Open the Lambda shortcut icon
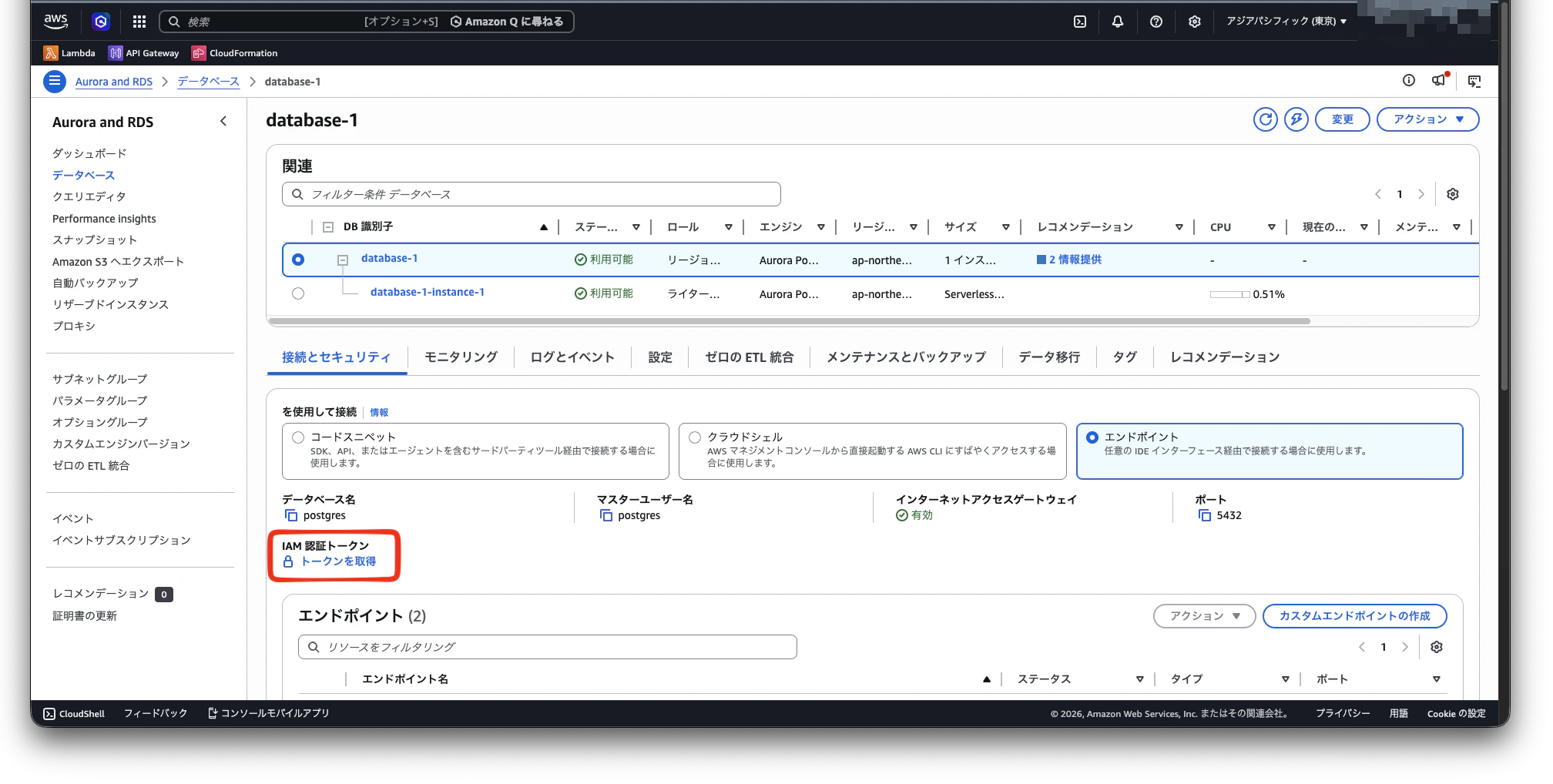Viewport: 1553px width, 784px height. [51, 53]
